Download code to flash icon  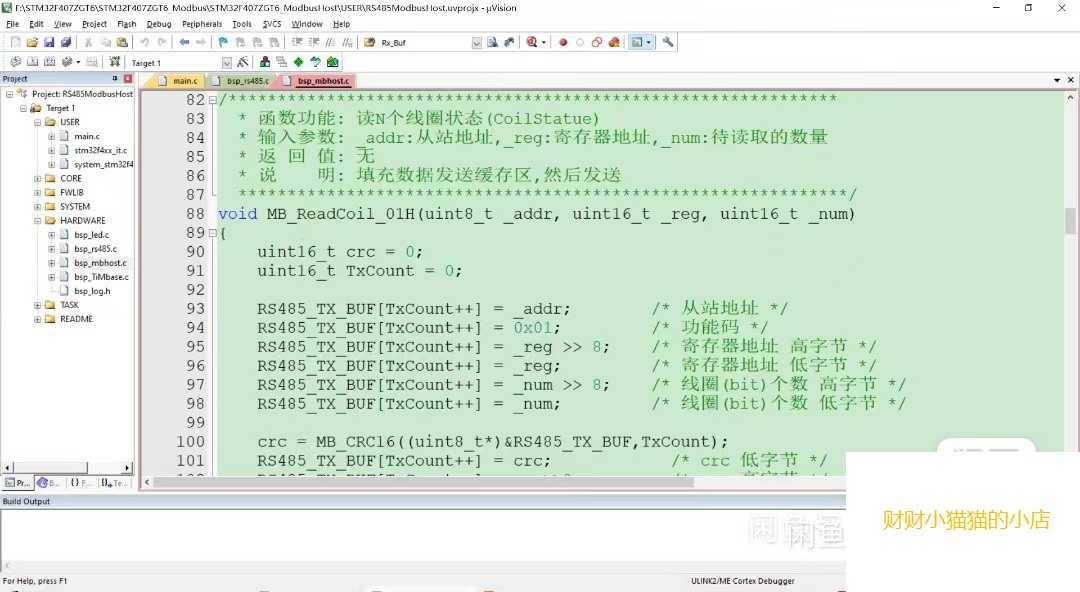coord(114,62)
